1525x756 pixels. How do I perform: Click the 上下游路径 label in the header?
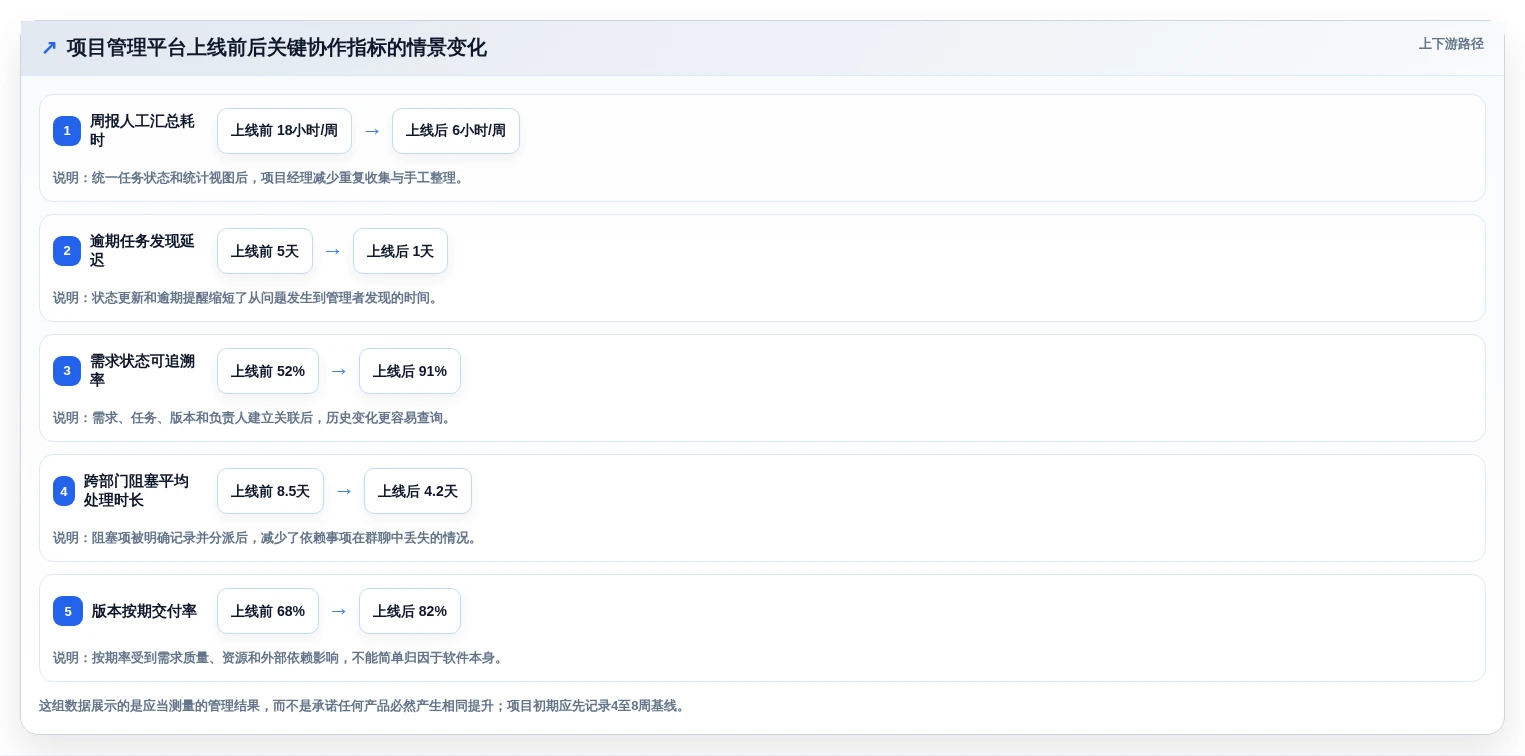[1451, 44]
